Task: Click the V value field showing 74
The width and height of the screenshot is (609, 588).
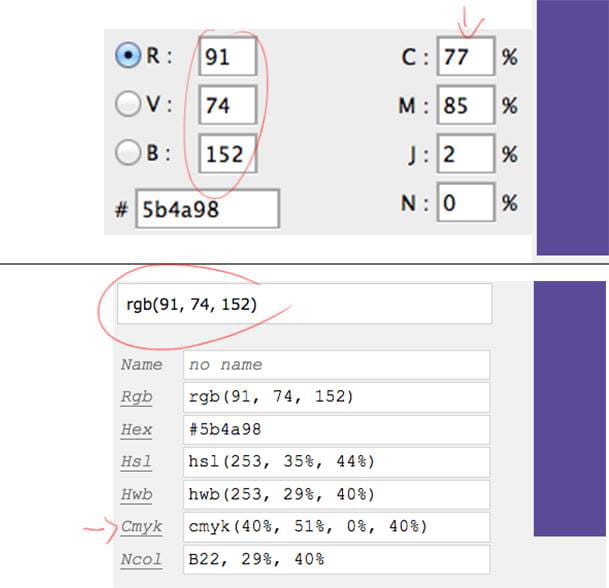Action: click(228, 105)
